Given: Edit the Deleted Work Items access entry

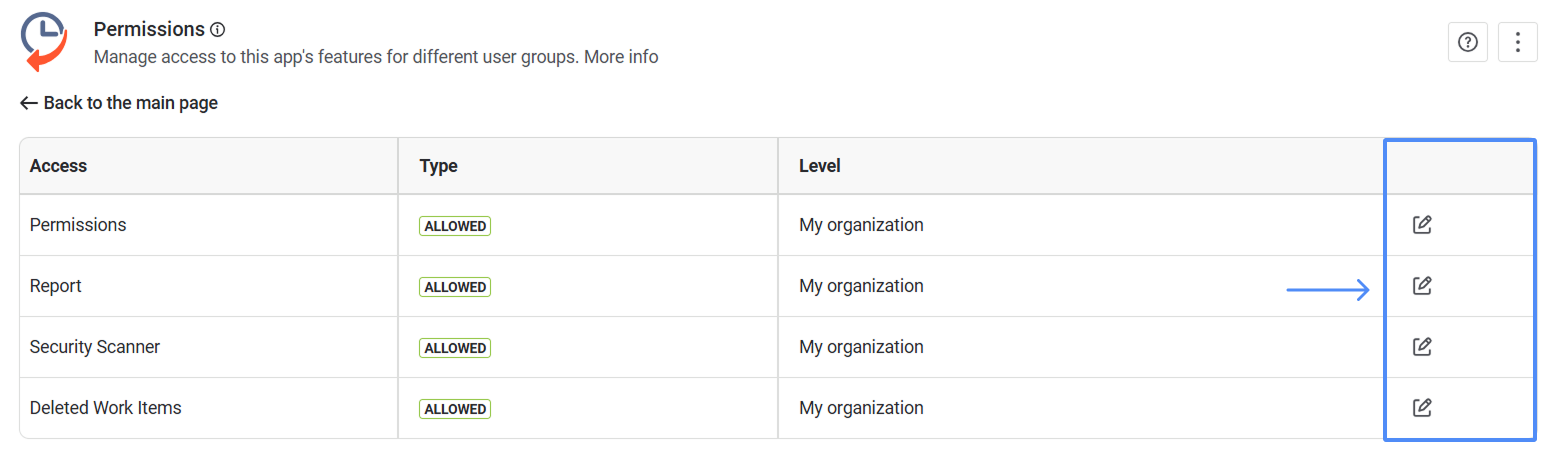Looking at the screenshot, I should (1421, 408).
